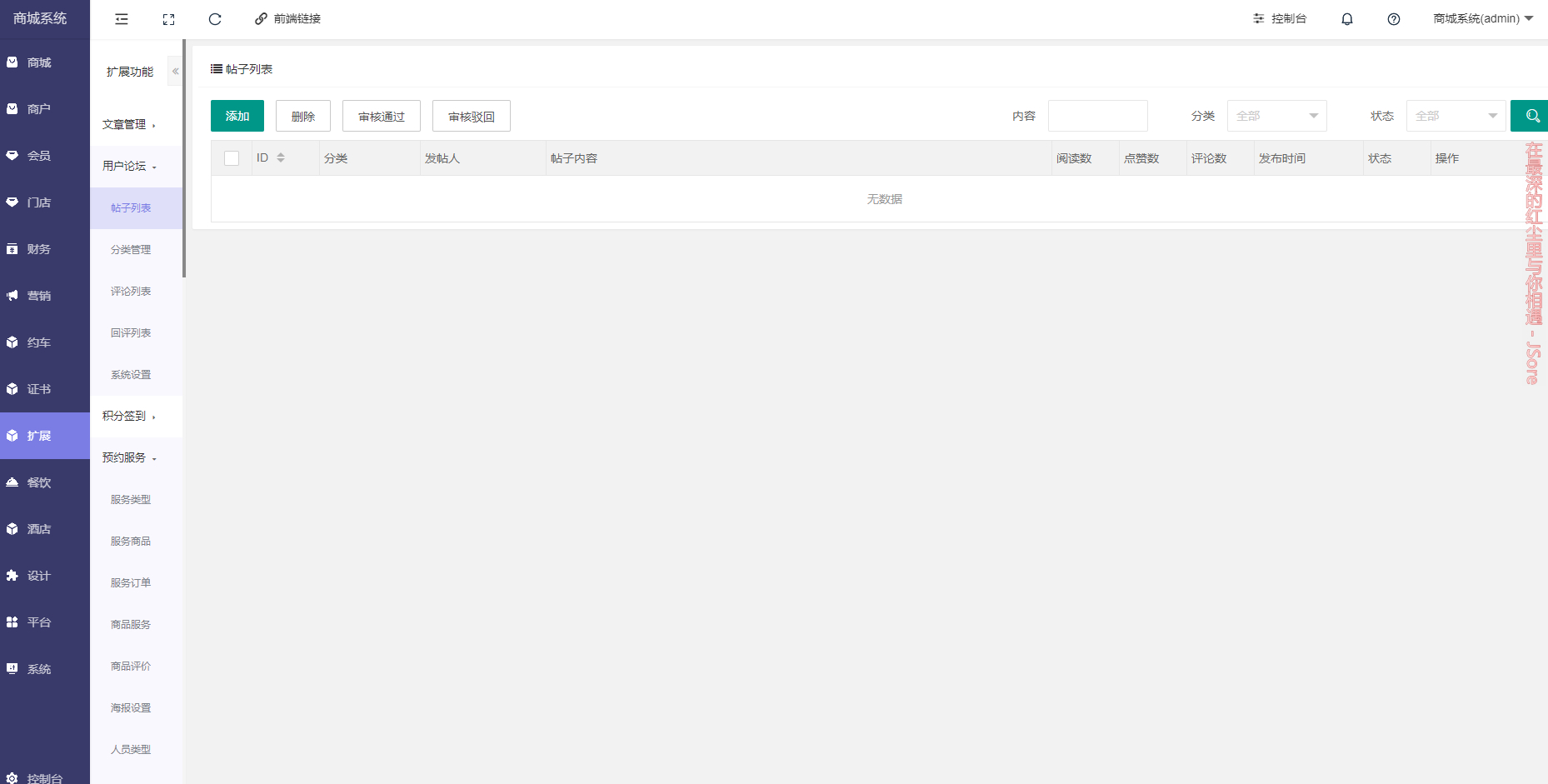Sort the table by ID column arrows
Viewport: 1548px width, 784px height.
click(281, 158)
